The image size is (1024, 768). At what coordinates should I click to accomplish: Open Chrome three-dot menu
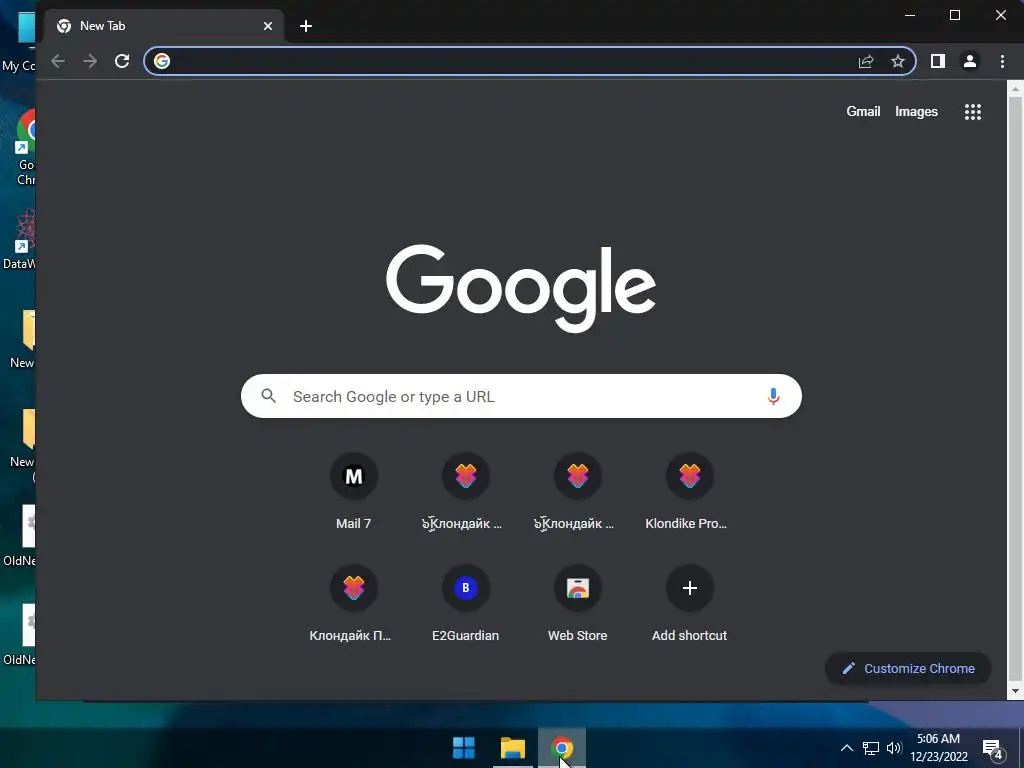[1002, 61]
